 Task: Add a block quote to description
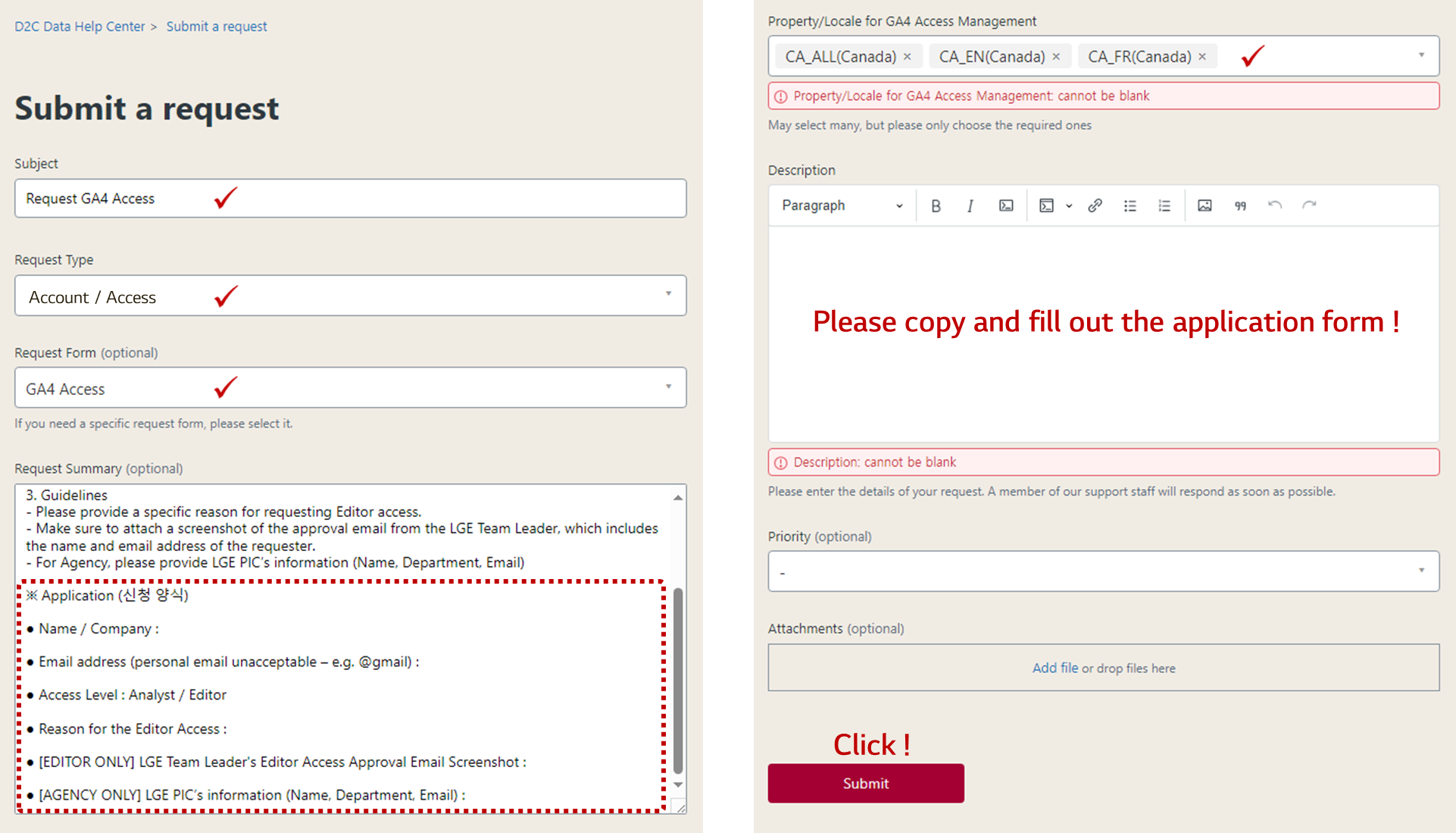[x=1240, y=205]
